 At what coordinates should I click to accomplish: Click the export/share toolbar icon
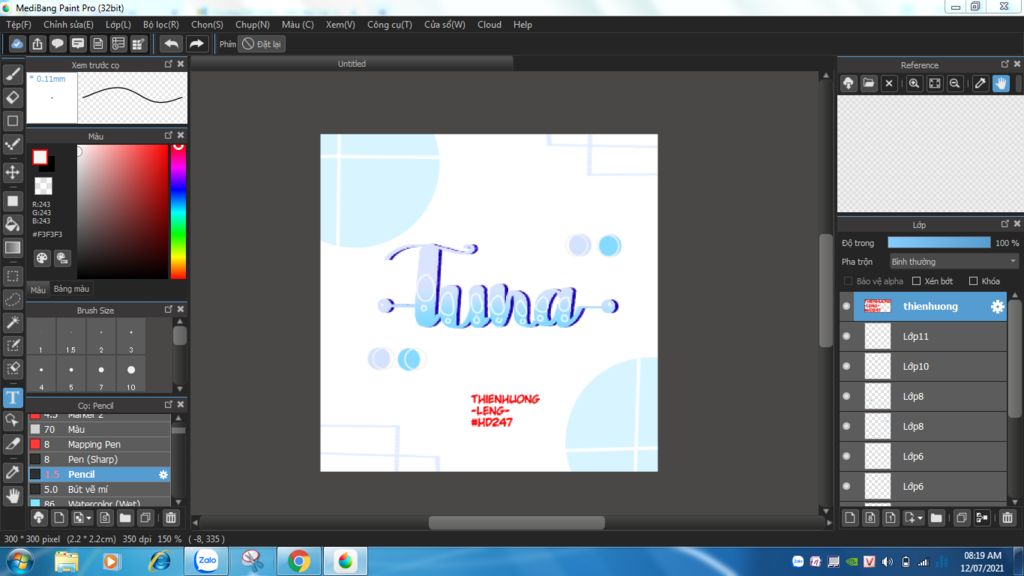click(x=37, y=44)
